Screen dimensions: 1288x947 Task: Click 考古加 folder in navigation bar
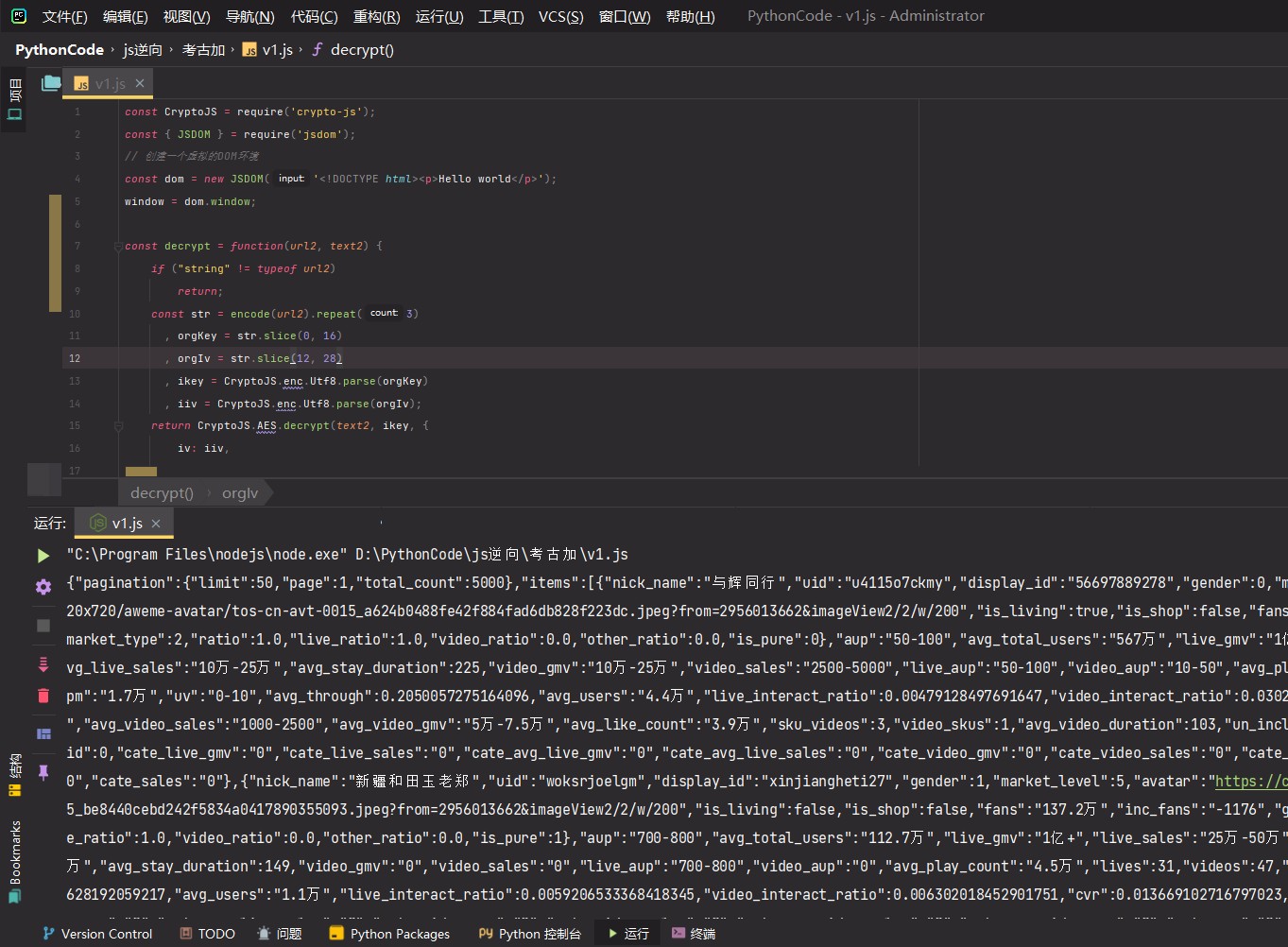pos(203,50)
